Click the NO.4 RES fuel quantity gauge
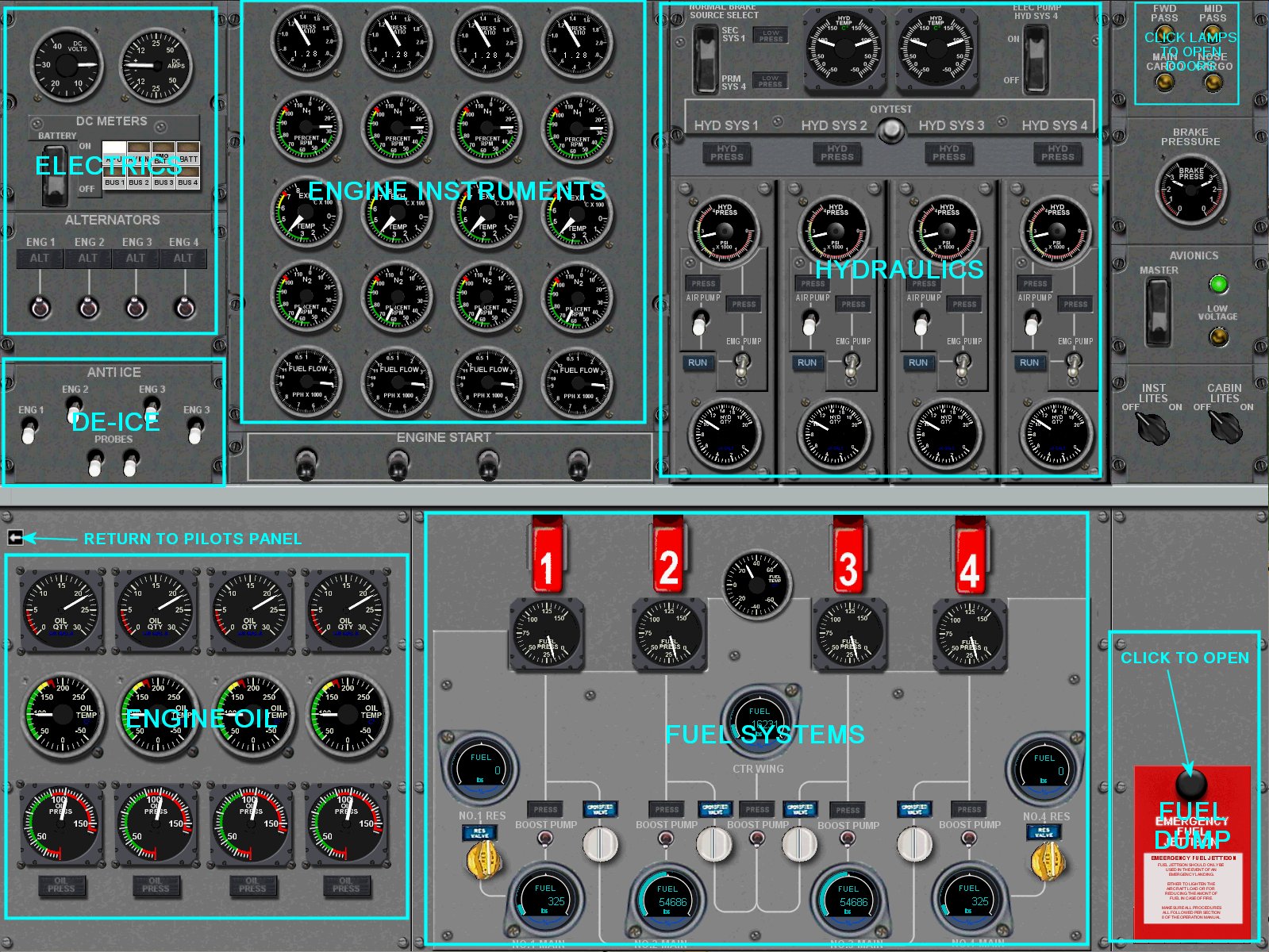 1043,768
